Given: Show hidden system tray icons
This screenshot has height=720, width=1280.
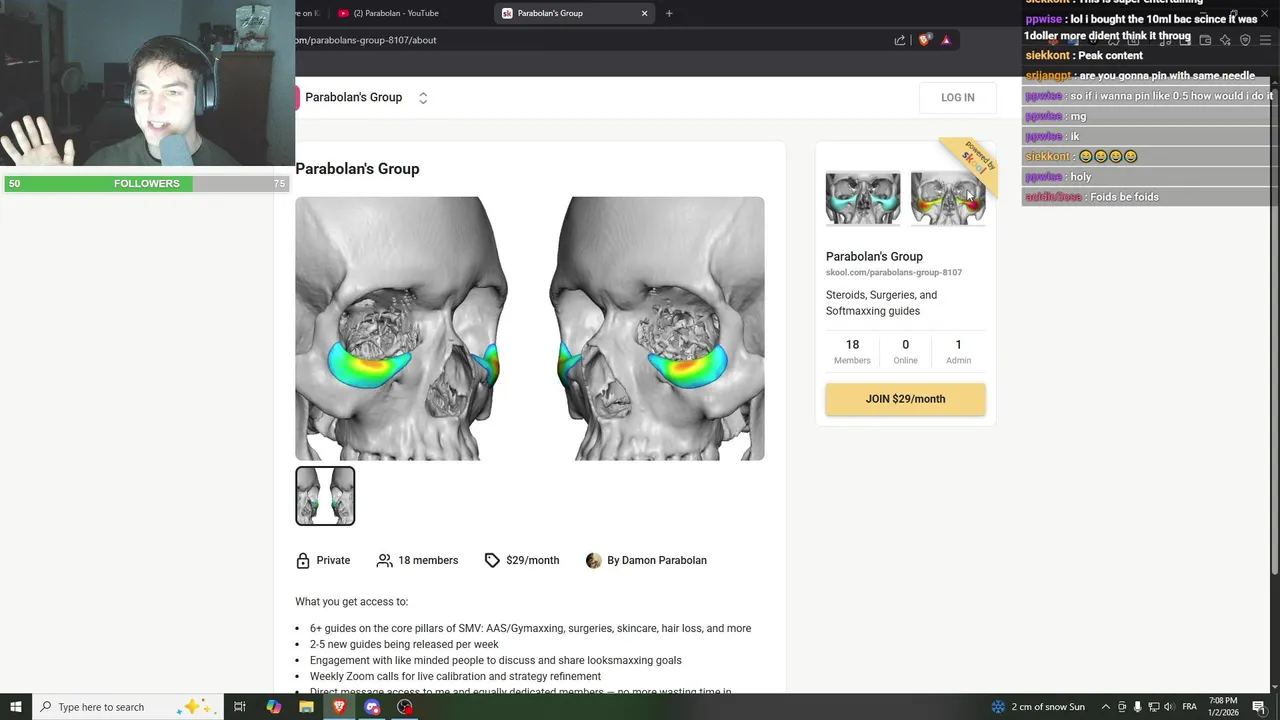Looking at the screenshot, I should pyautogui.click(x=1105, y=707).
